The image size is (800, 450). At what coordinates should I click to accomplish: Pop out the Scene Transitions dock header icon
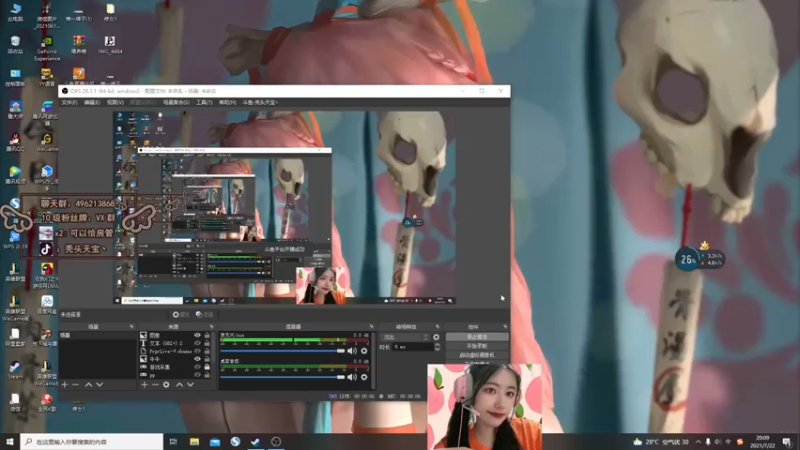pos(437,327)
